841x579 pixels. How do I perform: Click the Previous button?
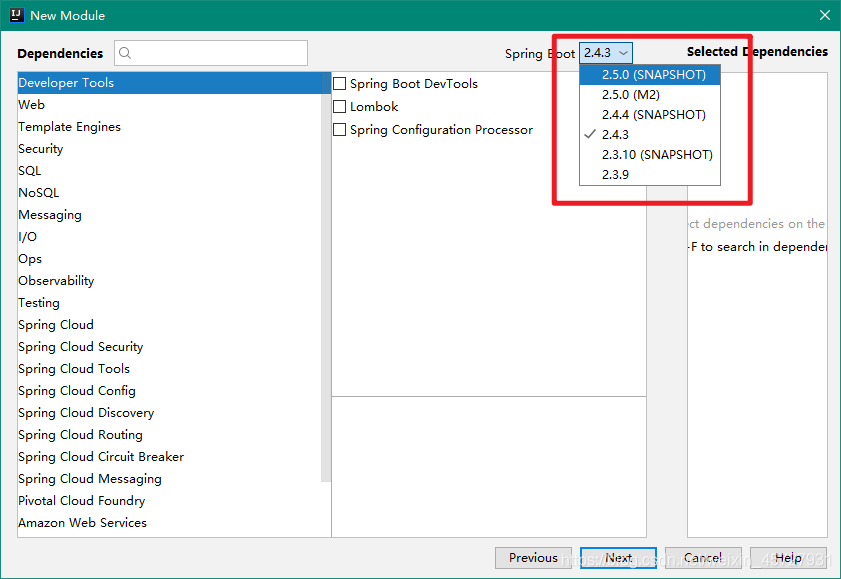tap(533, 558)
